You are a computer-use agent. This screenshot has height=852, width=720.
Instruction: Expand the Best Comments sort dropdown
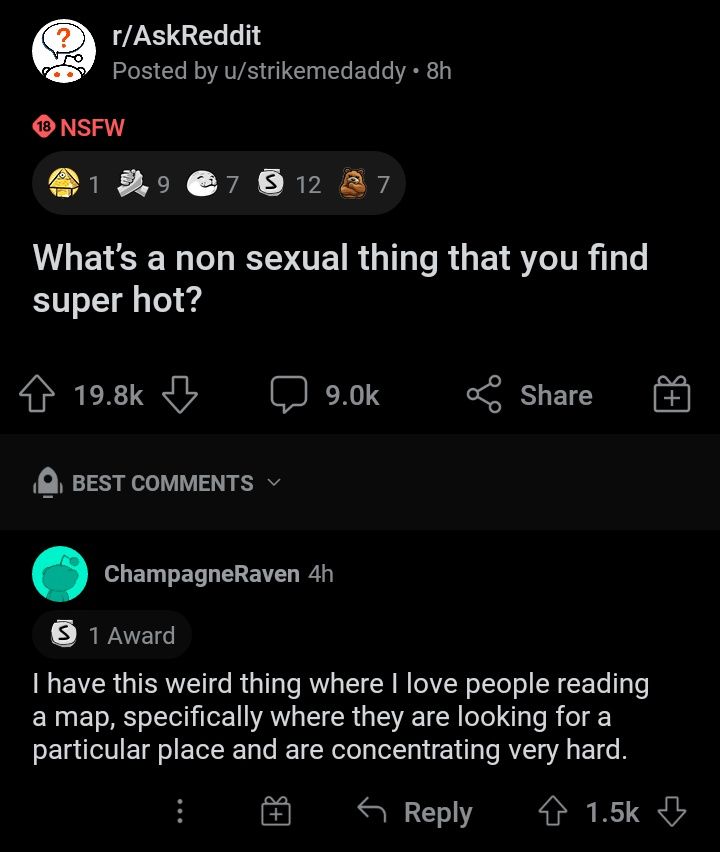[x=274, y=483]
